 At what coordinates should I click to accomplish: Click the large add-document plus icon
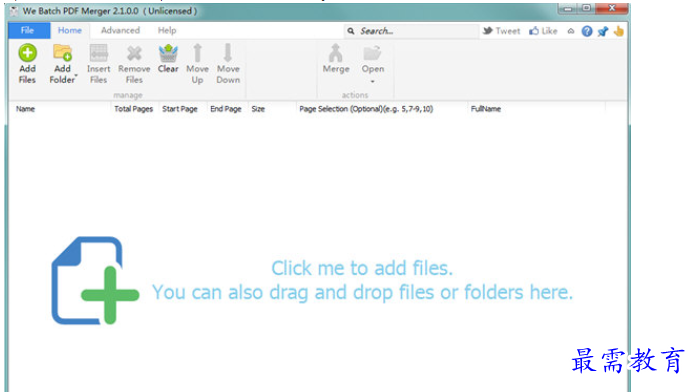[95, 280]
